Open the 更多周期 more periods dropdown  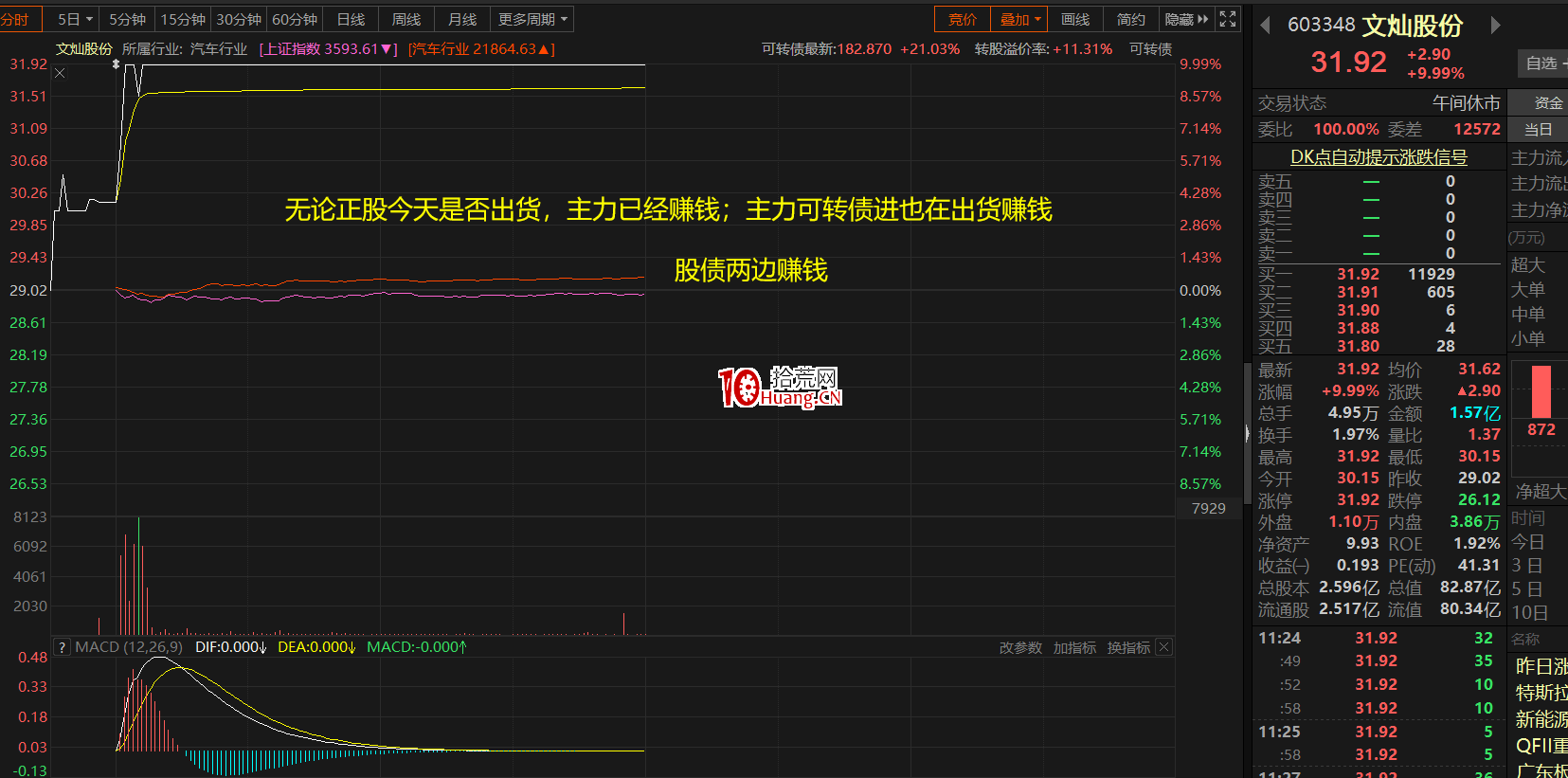click(533, 19)
